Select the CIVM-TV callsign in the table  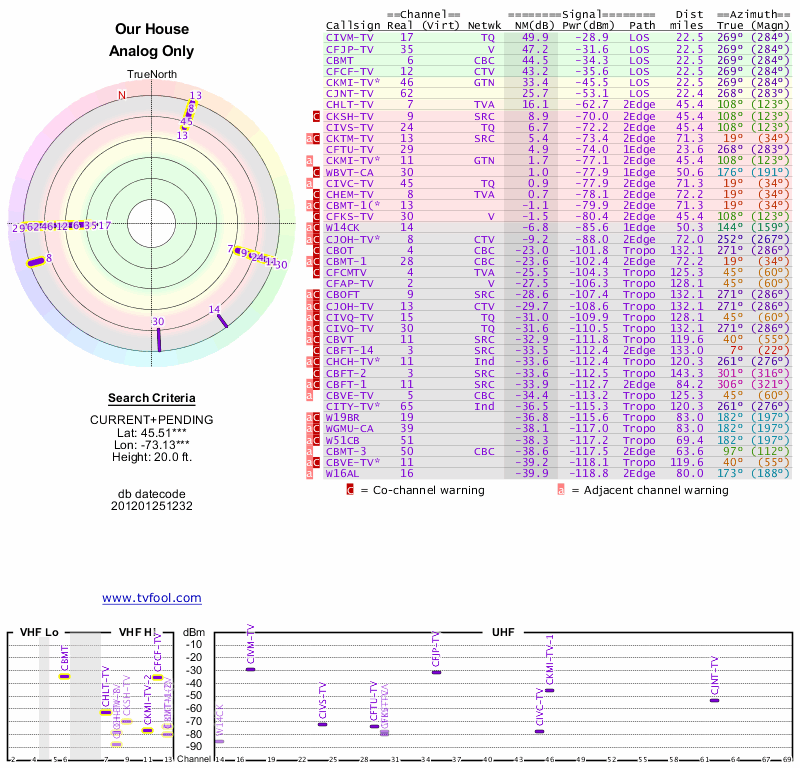[x=350, y=36]
